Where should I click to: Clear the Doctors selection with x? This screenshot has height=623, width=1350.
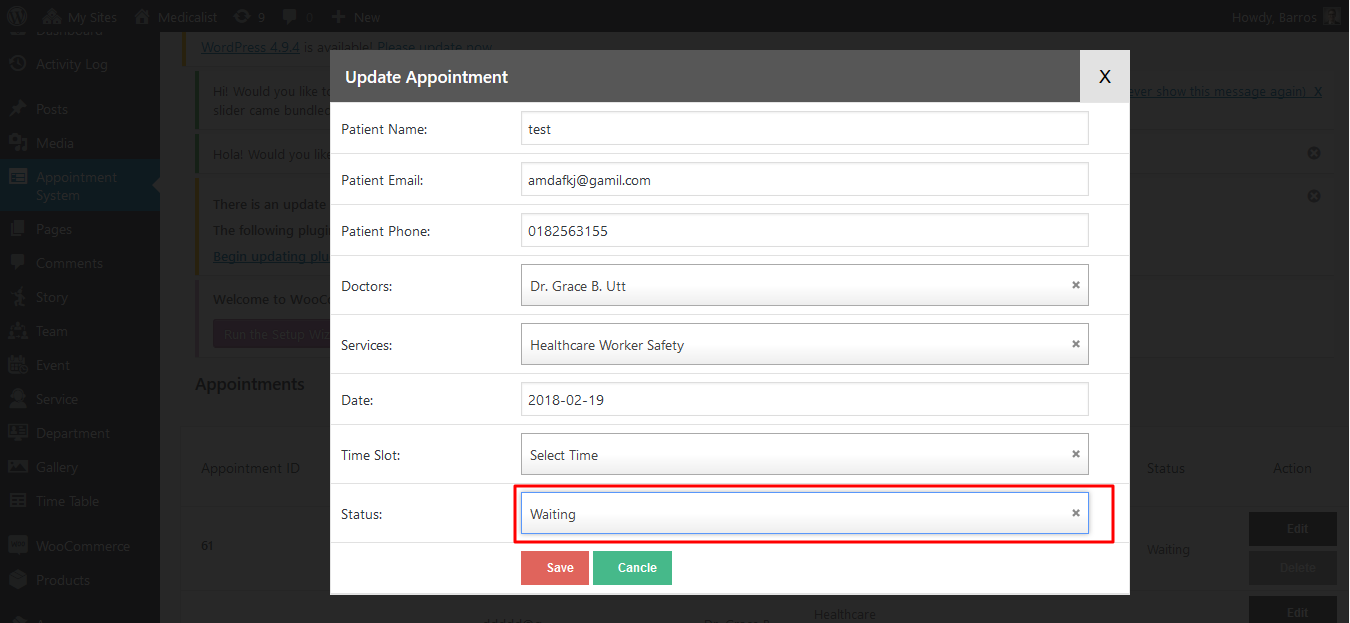[x=1076, y=285]
